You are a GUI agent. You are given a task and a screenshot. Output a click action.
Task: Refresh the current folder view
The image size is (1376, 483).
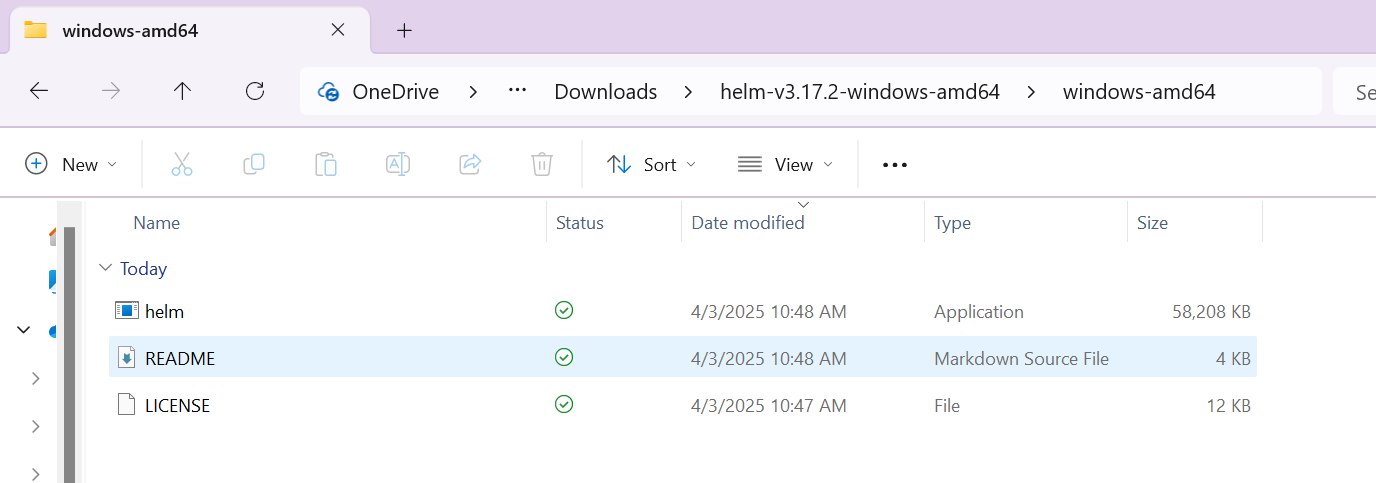255,91
